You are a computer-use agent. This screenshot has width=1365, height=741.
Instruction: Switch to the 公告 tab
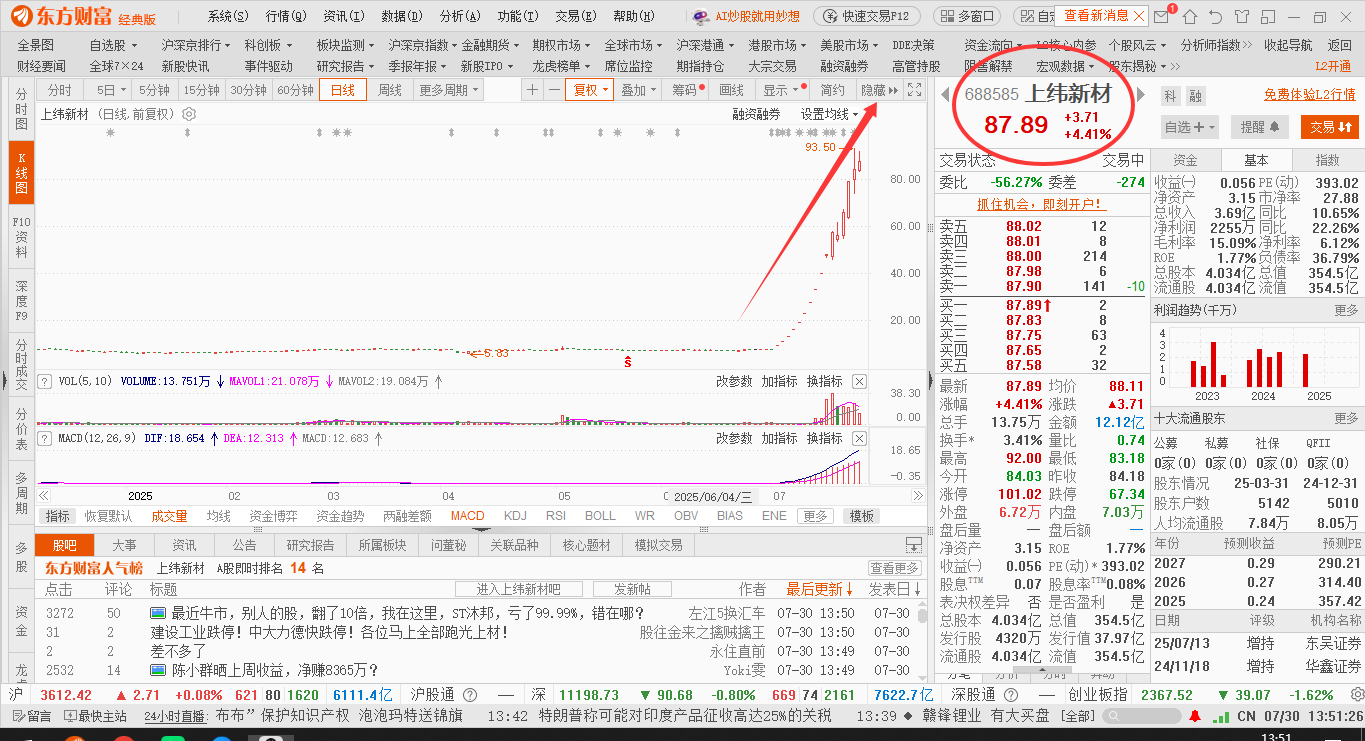pos(244,545)
